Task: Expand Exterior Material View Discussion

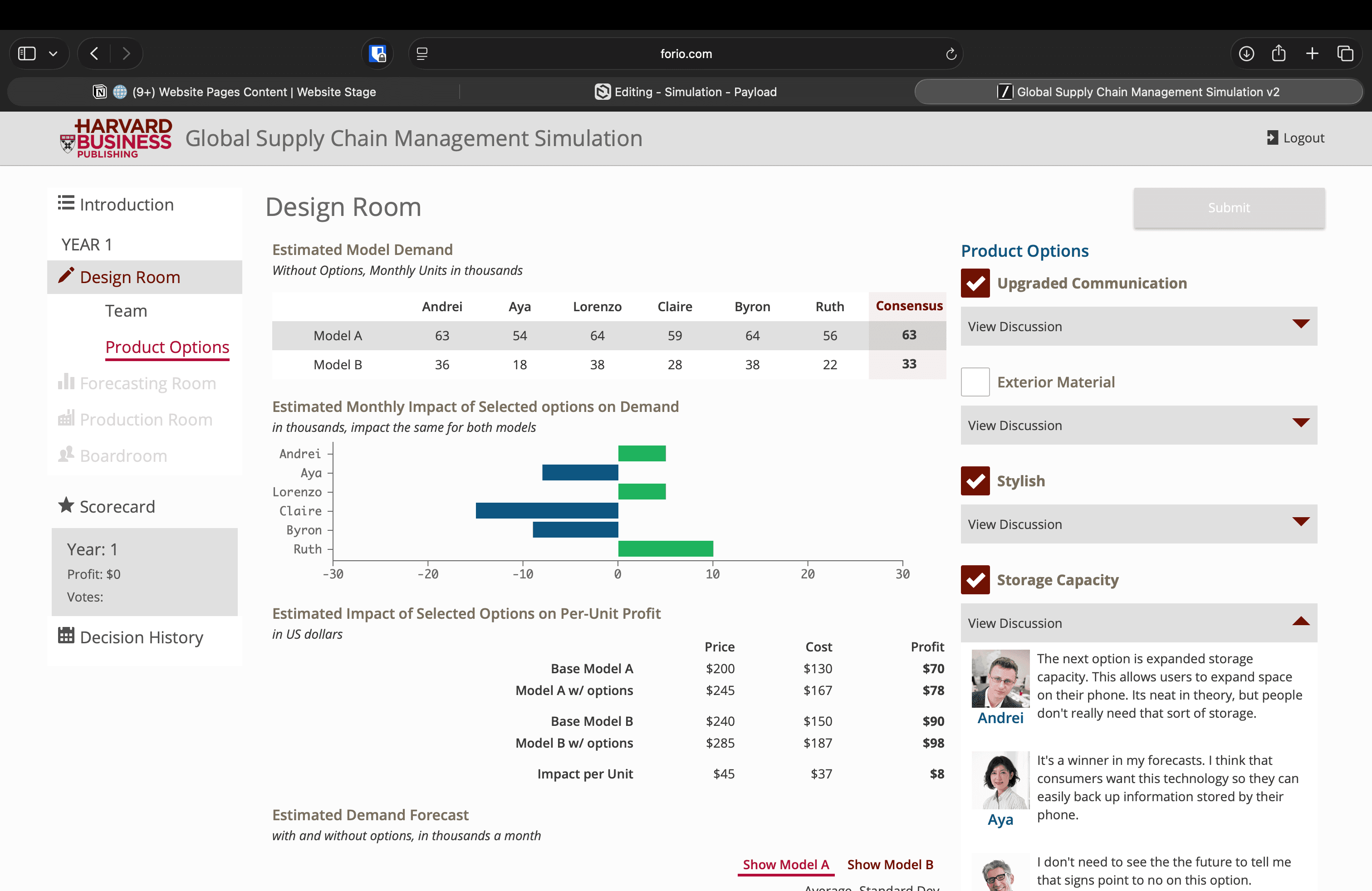Action: click(x=1138, y=426)
